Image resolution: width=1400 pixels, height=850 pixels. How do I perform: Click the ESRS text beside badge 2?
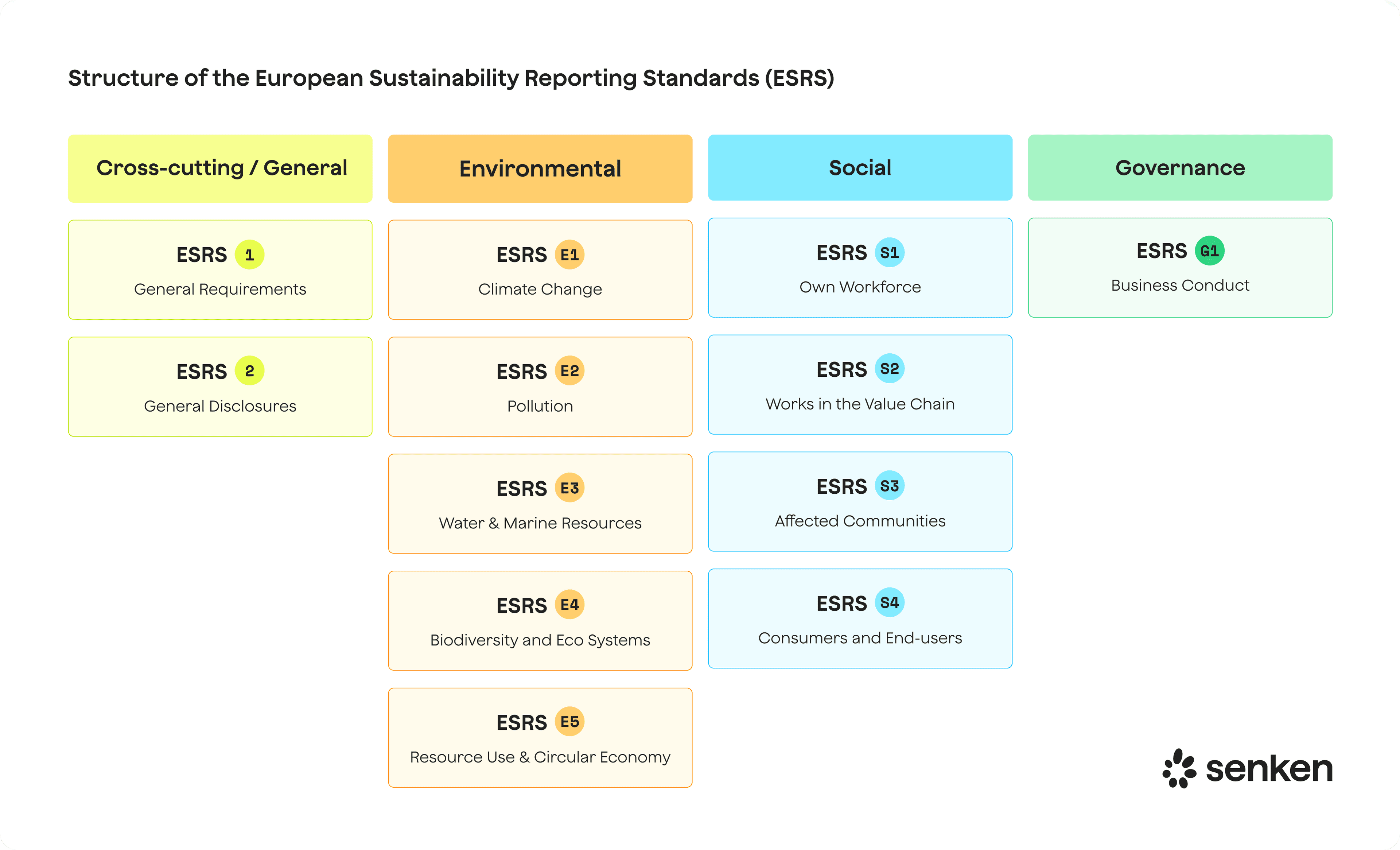tap(202, 372)
